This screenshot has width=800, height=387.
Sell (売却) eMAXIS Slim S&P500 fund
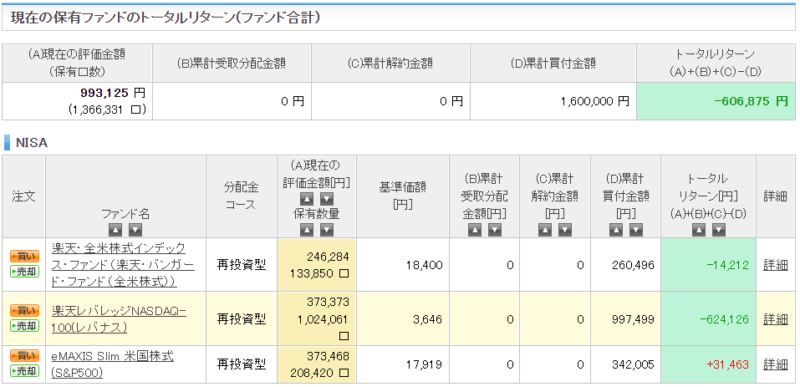[x=24, y=371]
